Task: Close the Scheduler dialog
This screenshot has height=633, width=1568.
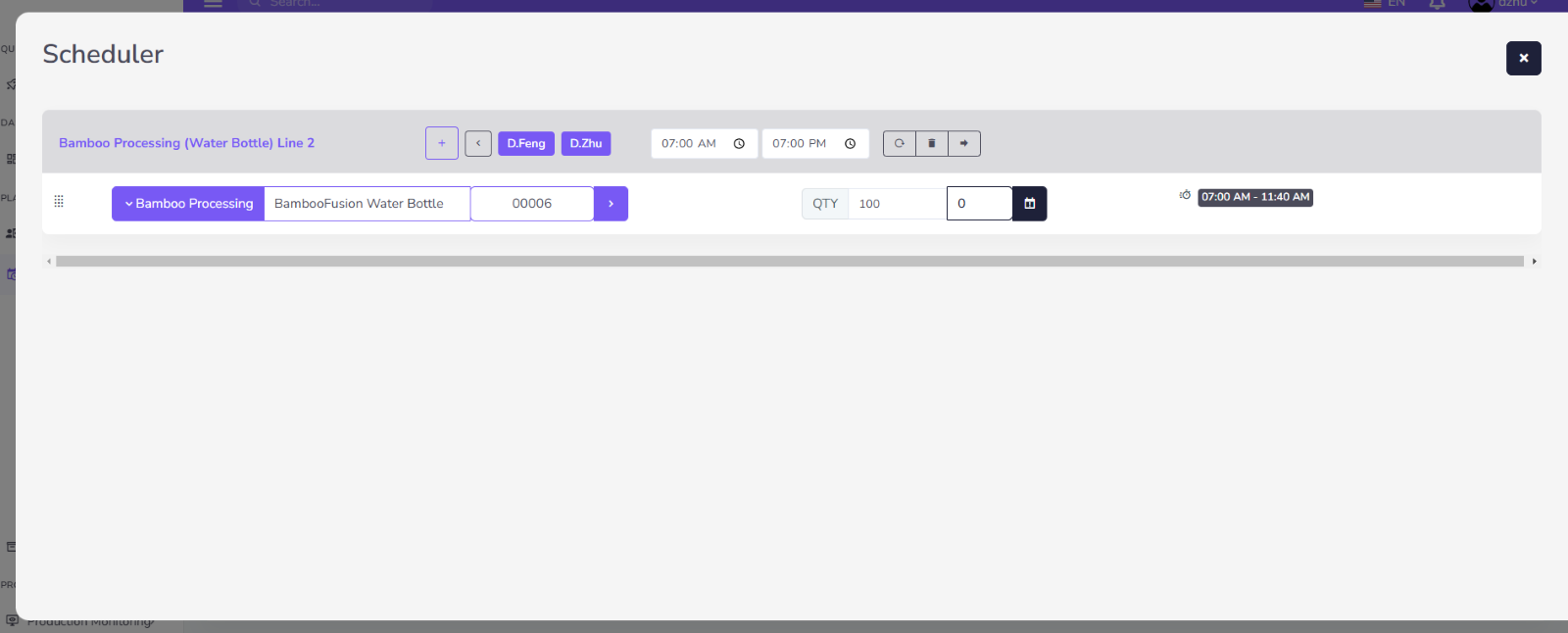Action: (x=1523, y=58)
